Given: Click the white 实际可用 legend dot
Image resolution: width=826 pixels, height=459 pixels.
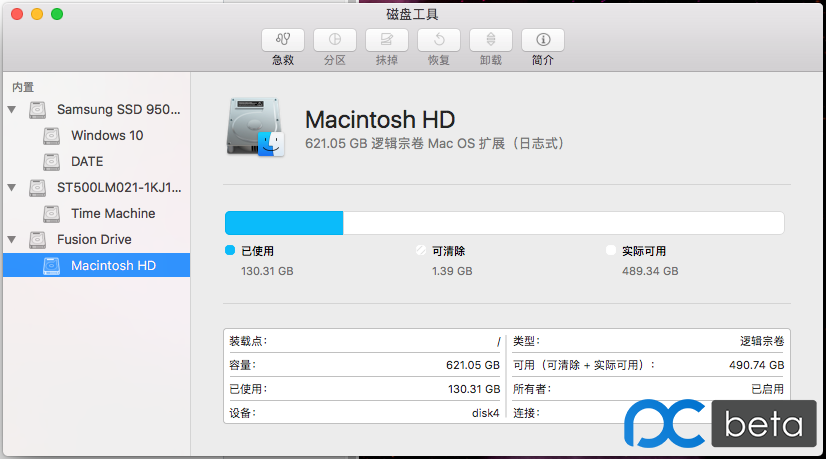Looking at the screenshot, I should click(x=611, y=250).
